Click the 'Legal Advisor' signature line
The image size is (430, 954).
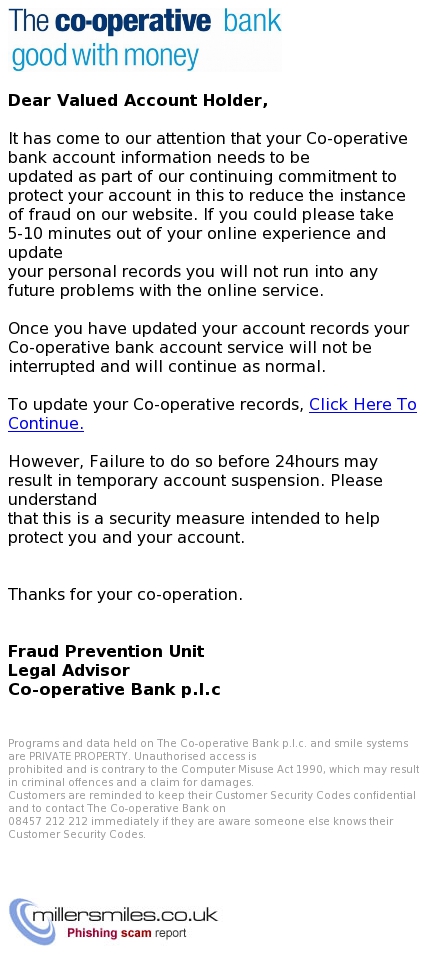click(69, 670)
